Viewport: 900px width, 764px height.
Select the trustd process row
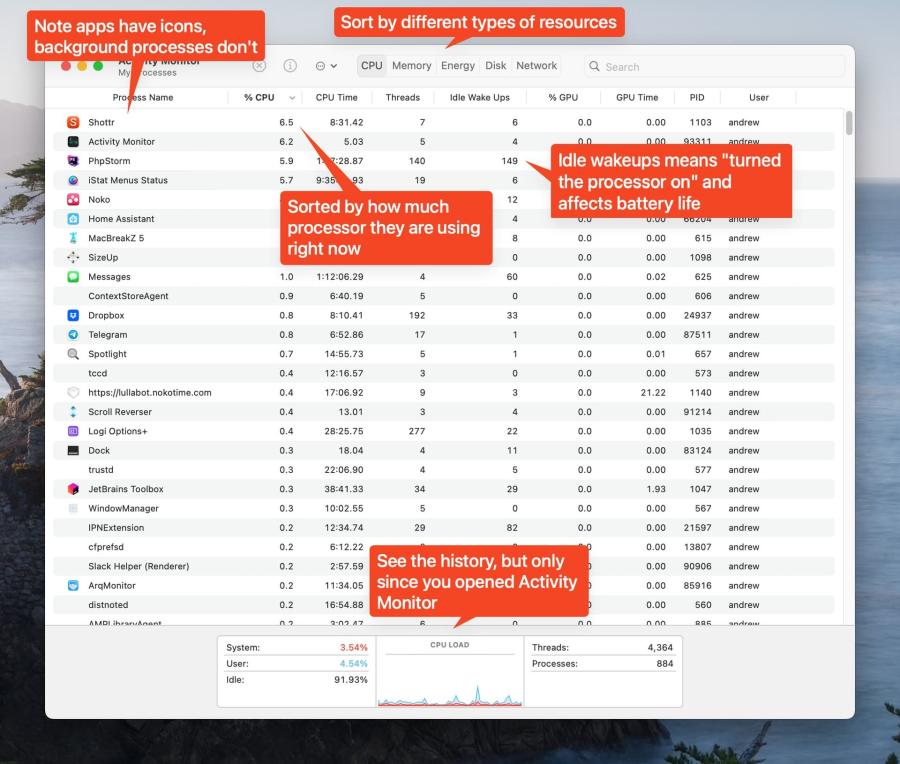tap(443, 470)
